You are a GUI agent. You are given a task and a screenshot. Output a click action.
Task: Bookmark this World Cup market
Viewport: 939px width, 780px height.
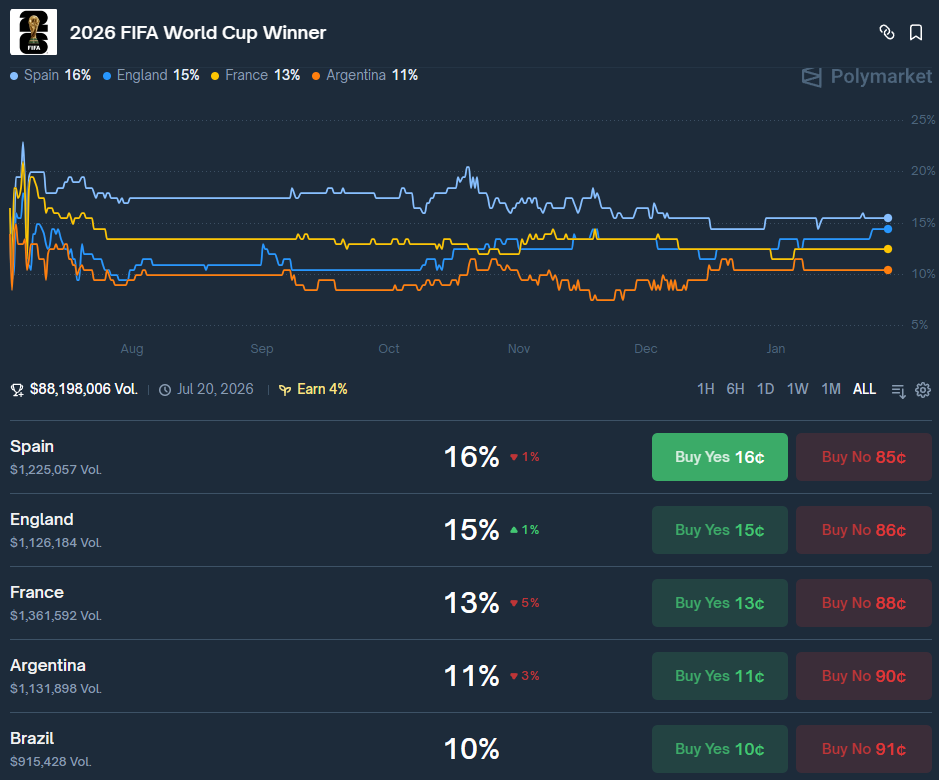coord(916,32)
